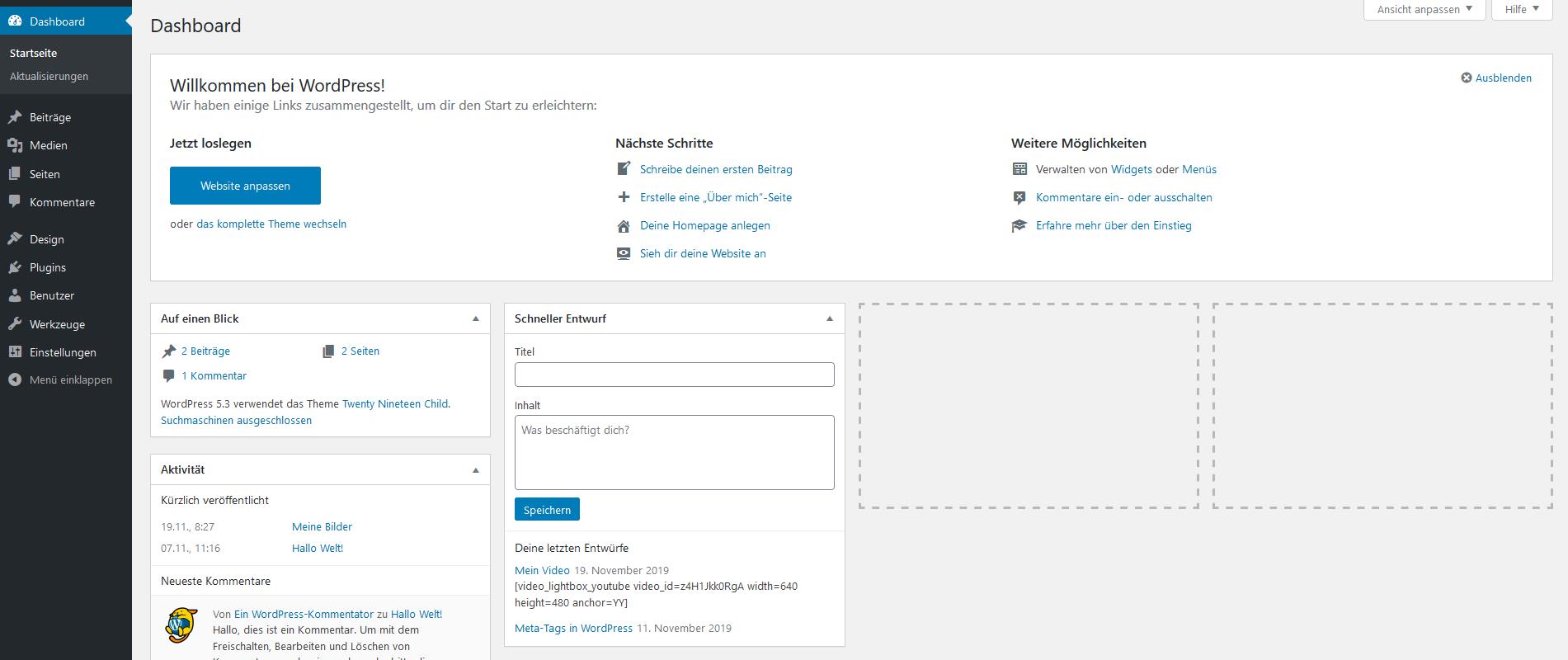Focus the Titel input field
This screenshot has height=660, width=1568.
click(675, 375)
